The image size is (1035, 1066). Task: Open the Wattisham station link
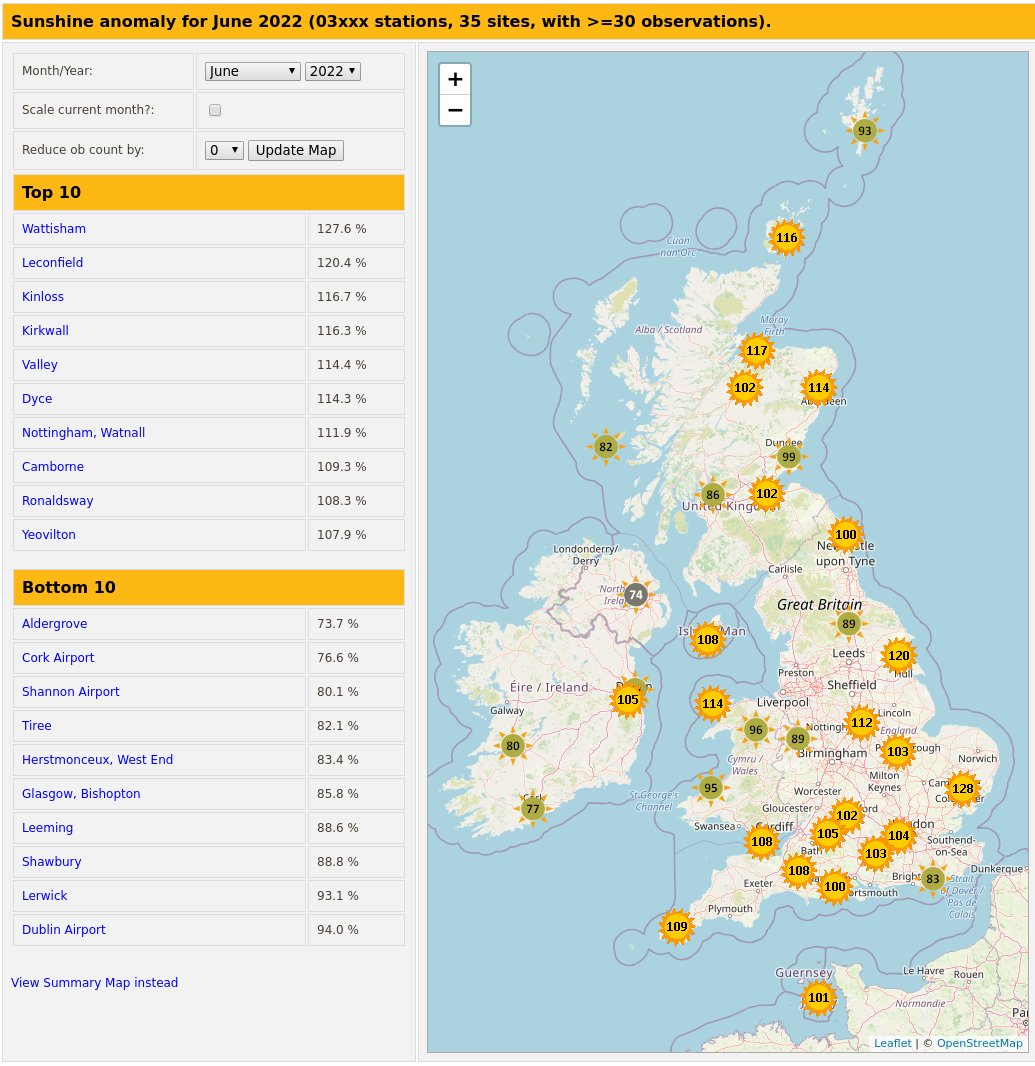tap(54, 228)
